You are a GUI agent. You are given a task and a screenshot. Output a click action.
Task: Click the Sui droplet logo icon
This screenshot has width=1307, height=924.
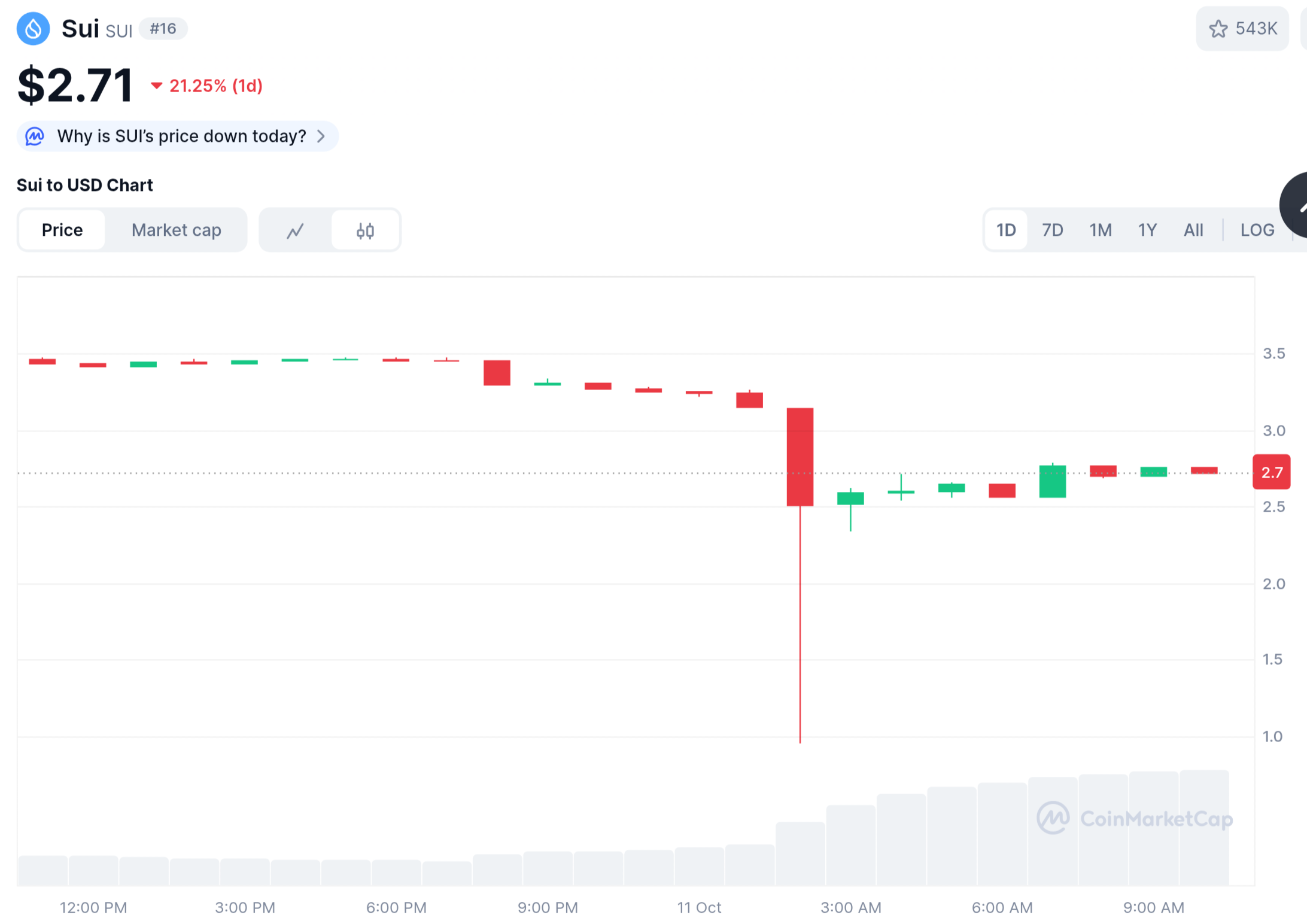click(33, 29)
